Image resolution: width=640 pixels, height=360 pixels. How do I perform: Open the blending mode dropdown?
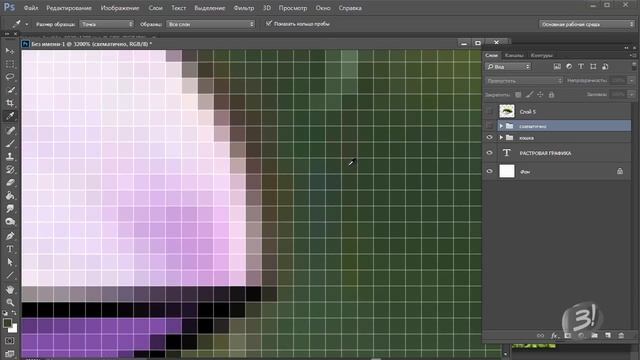pos(524,81)
